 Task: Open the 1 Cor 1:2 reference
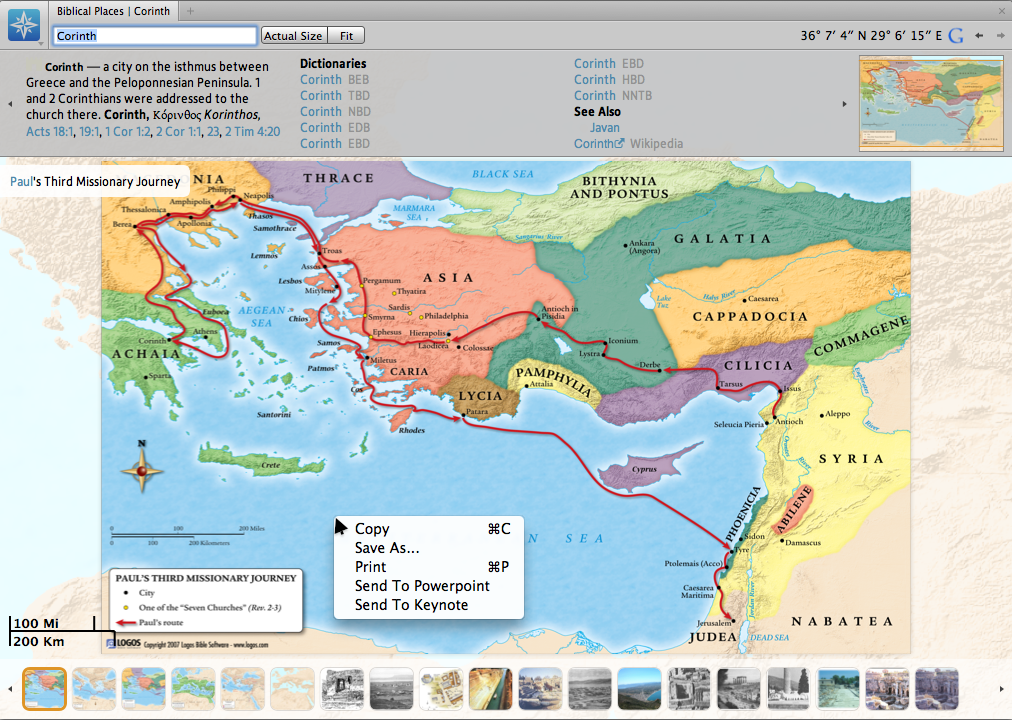click(x=127, y=132)
